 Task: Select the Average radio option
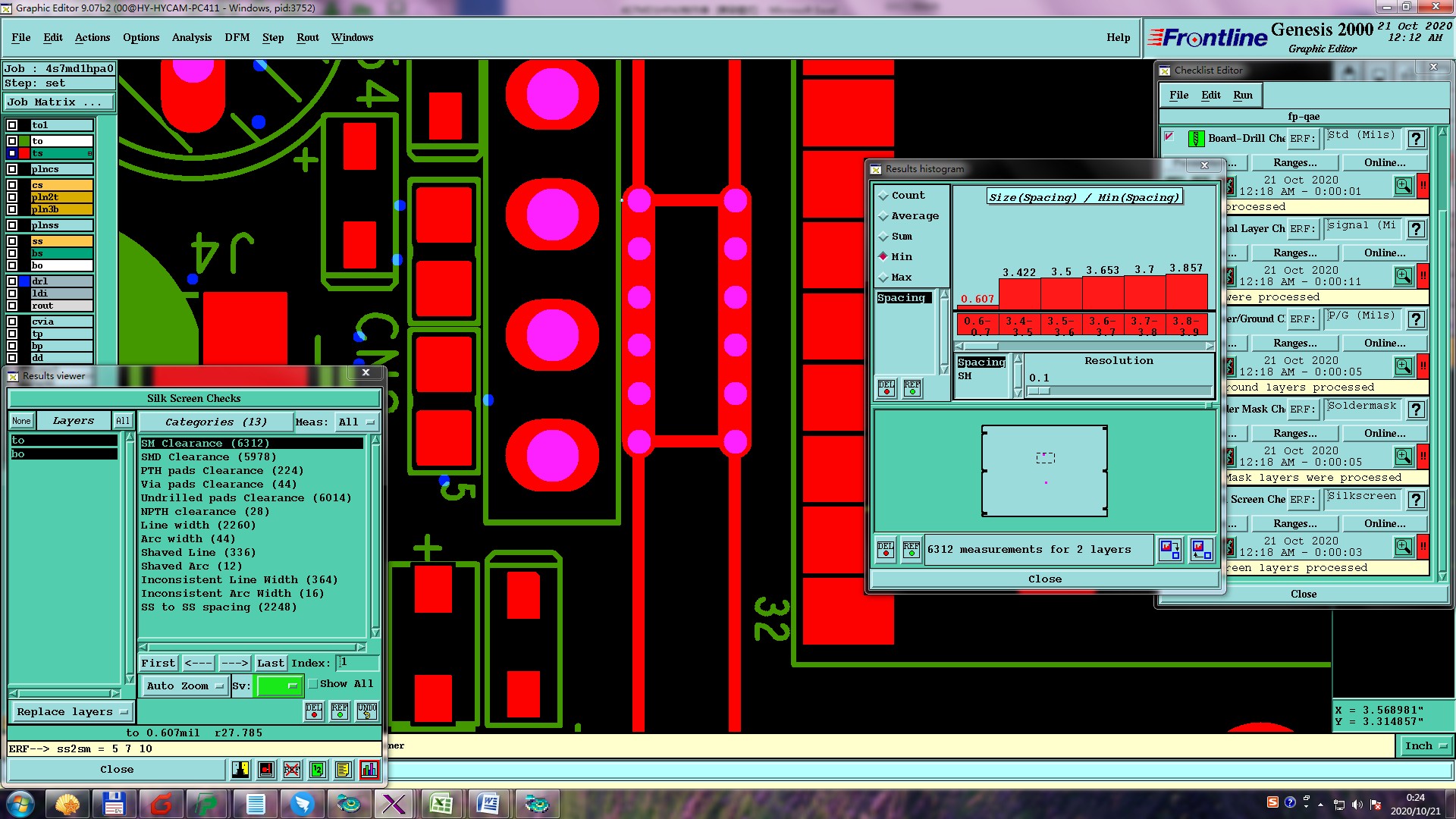point(883,216)
